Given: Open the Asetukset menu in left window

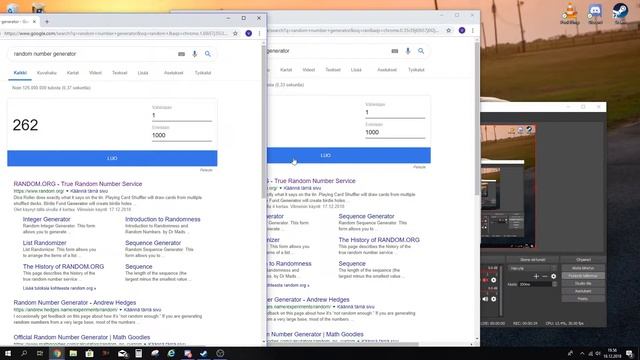Looking at the screenshot, I should point(173,73).
